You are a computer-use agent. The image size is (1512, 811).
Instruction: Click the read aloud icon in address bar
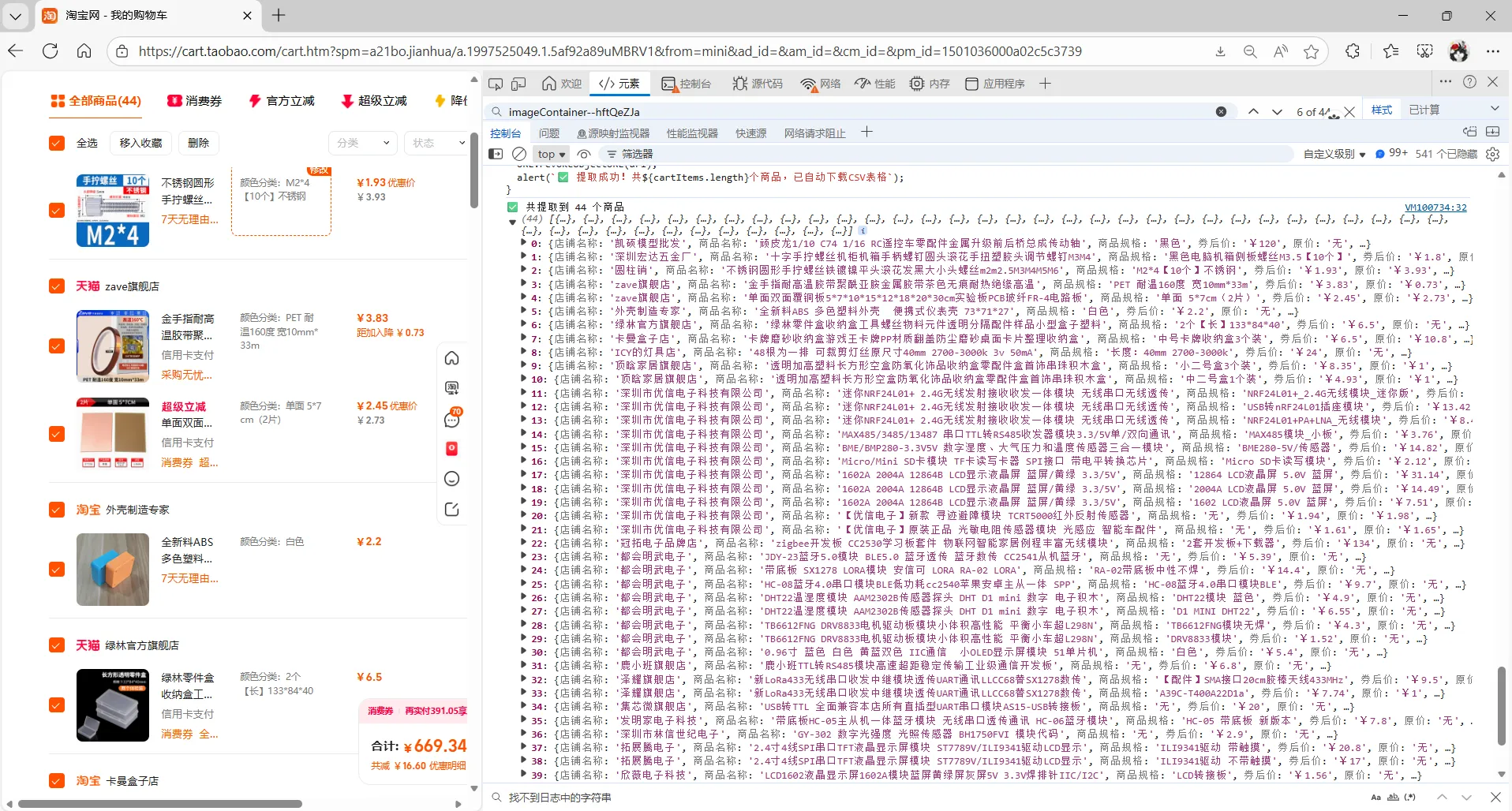[1281, 51]
